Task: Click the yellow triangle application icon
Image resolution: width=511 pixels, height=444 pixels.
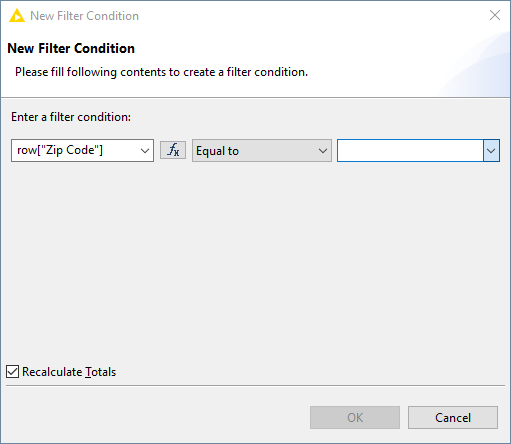Action: coord(17,16)
